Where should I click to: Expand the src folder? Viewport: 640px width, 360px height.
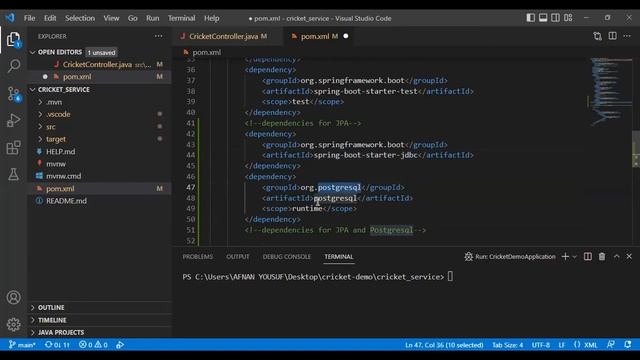point(51,127)
